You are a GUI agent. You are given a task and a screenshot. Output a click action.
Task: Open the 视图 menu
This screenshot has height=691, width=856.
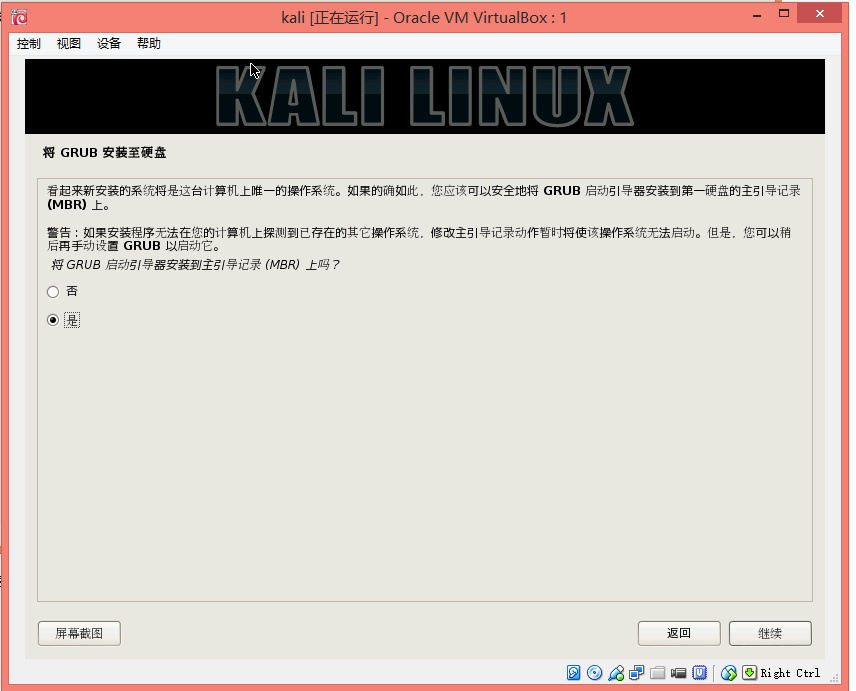pos(69,44)
